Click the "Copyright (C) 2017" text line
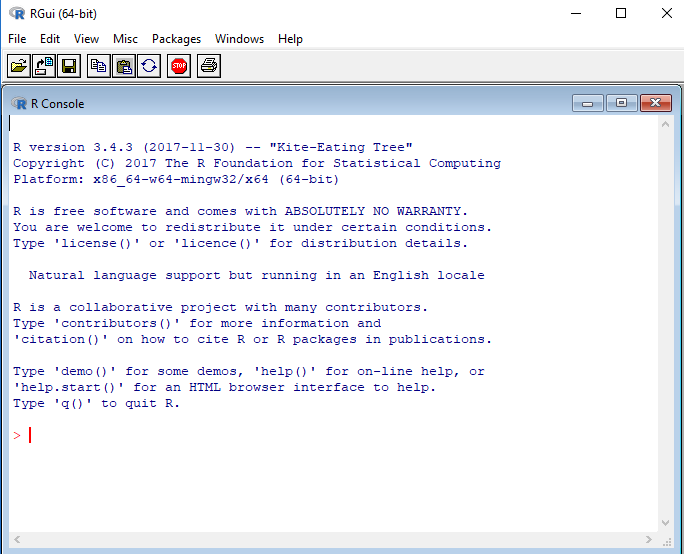 257,164
